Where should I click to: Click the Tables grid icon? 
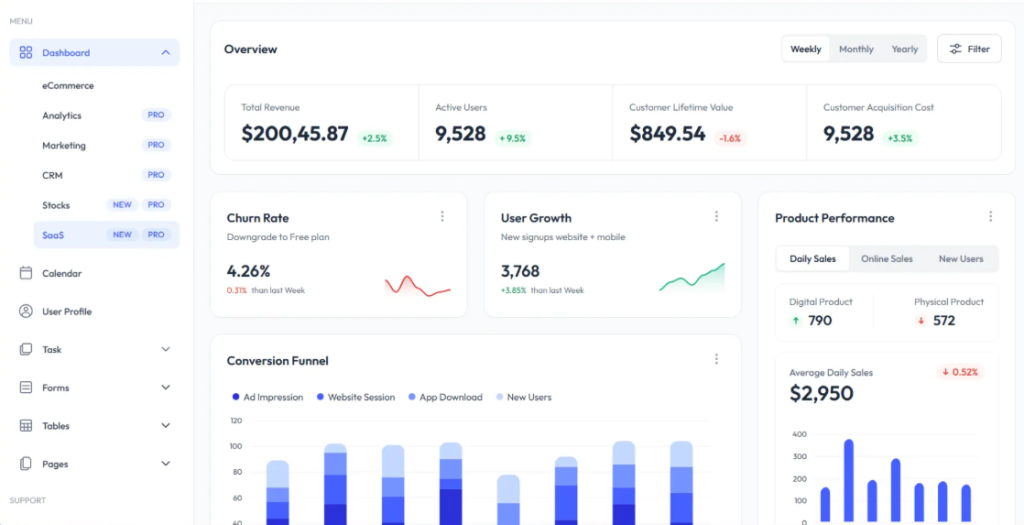point(25,425)
